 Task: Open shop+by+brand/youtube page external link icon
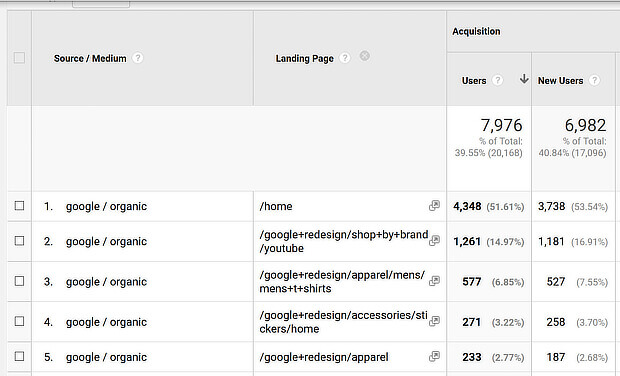click(x=434, y=240)
